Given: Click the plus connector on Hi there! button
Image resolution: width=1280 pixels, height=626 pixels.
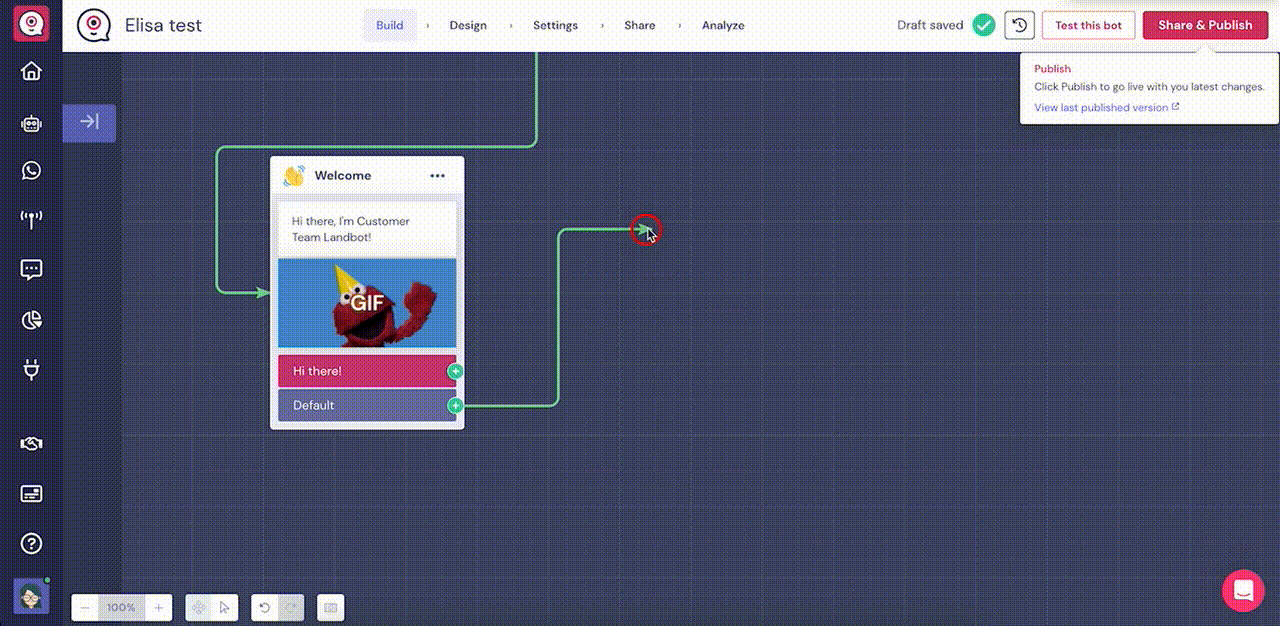Looking at the screenshot, I should (x=455, y=371).
